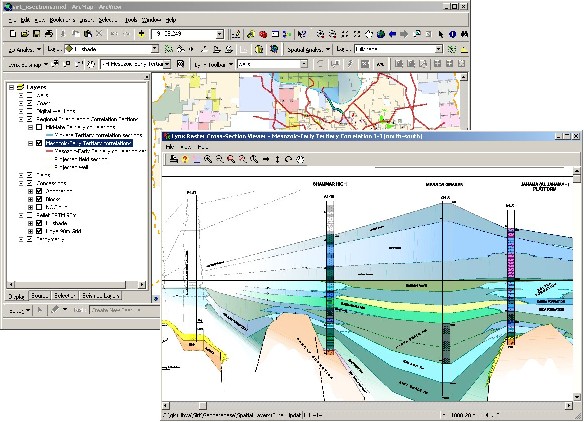
Task: Open the 3D Analyst Layer dropdown showing hillshade
Action: [155, 49]
